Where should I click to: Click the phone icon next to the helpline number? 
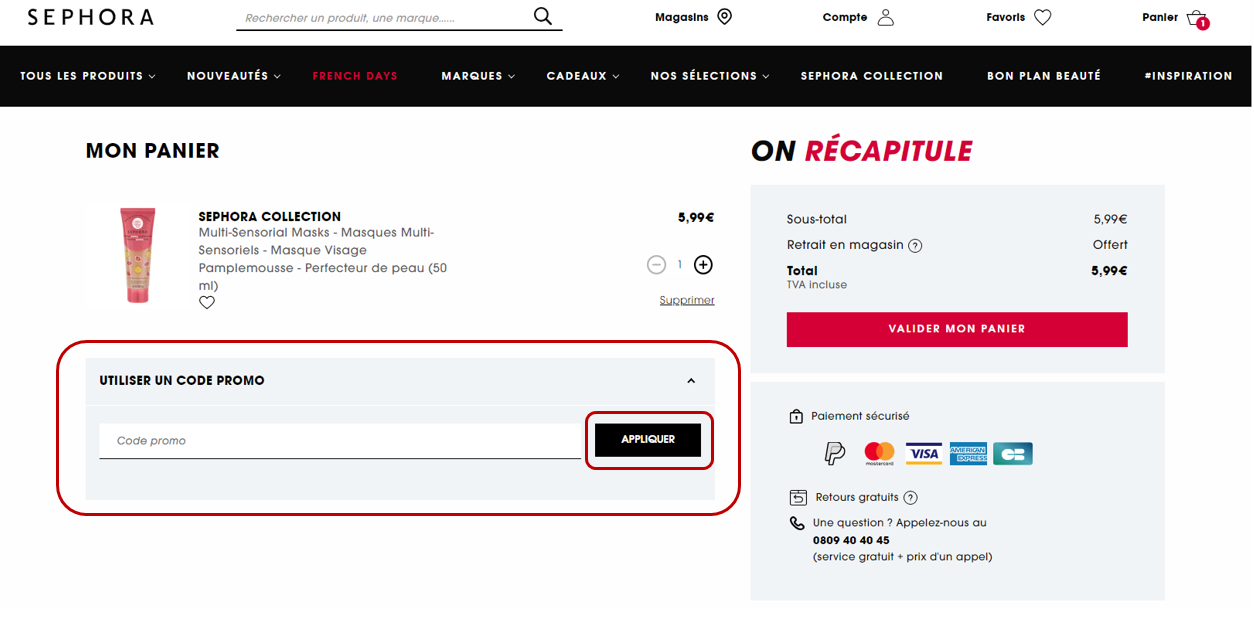[796, 523]
